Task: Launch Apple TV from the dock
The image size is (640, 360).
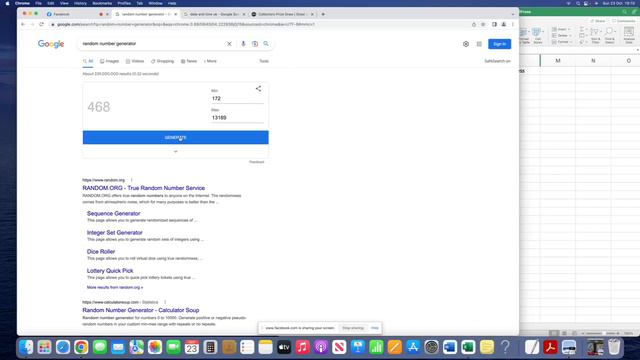Action: tap(284, 347)
